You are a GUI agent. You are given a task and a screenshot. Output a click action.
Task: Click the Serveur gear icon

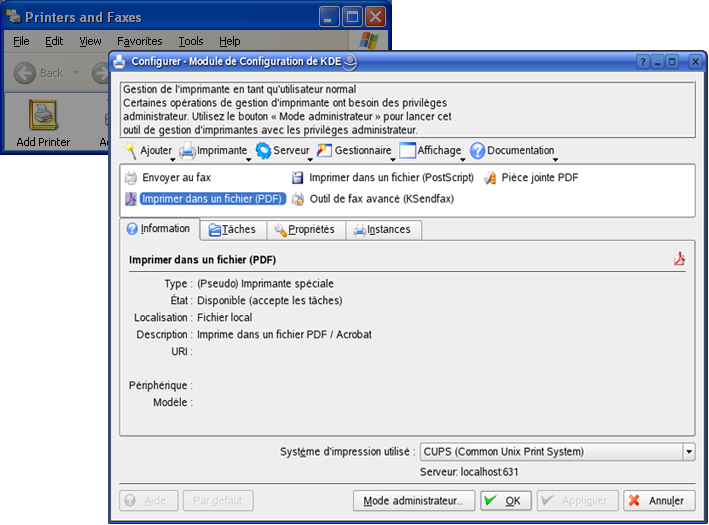(x=263, y=151)
